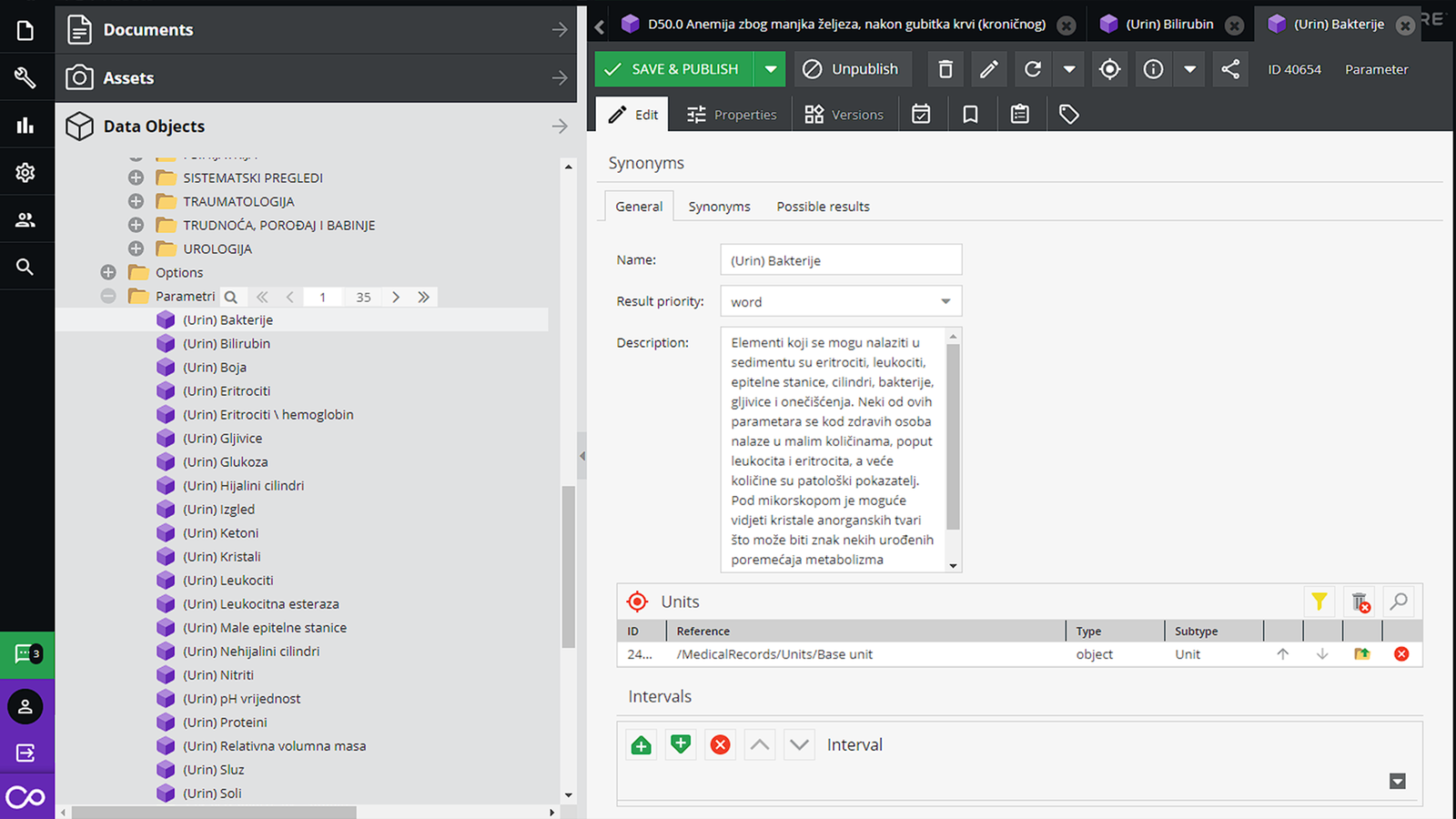Remove Base unit with red X icon
1456x819 pixels.
point(1401,653)
